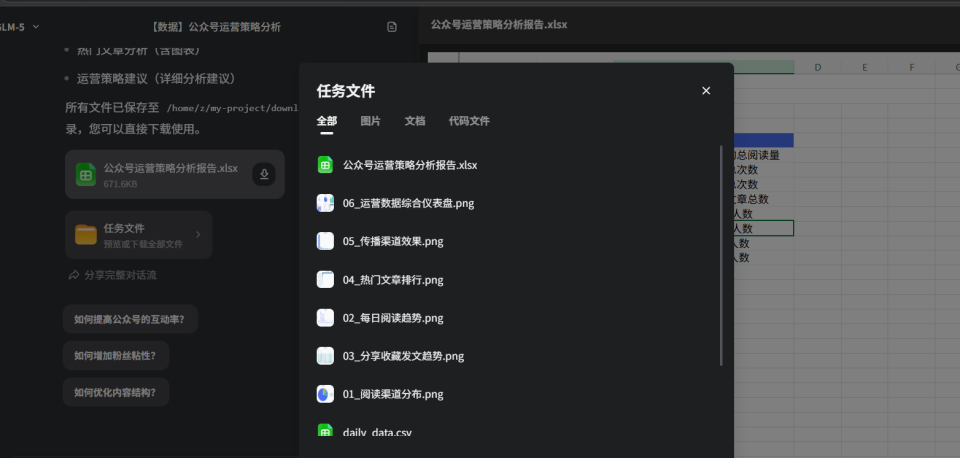Select column F header in spreadsheet
Screen dimensions: 960x458
click(x=912, y=67)
